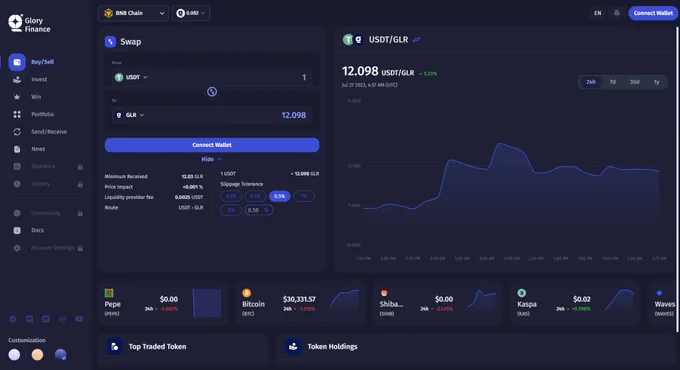Click the custom slippage 0.50 input
Image resolution: width=680 pixels, height=370 pixels.
click(x=258, y=210)
